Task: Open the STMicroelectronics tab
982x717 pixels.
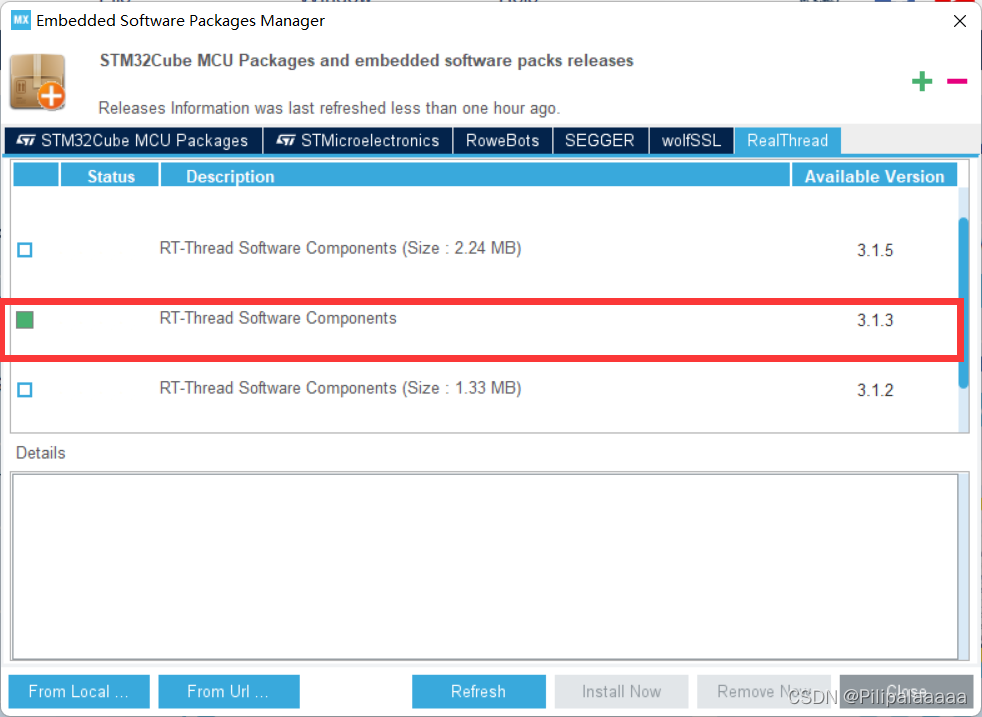Action: pyautogui.click(x=358, y=140)
